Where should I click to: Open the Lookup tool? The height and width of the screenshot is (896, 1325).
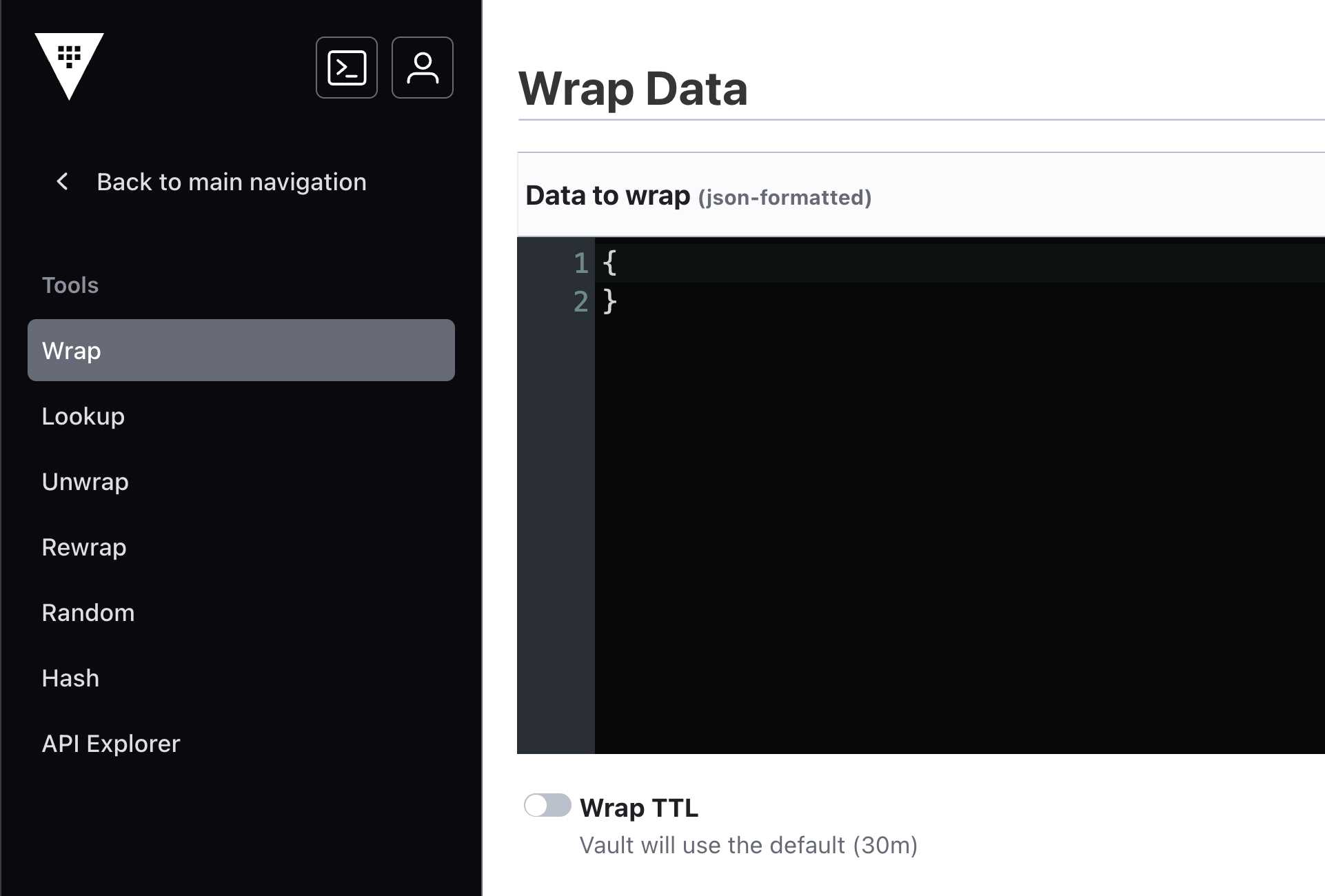[83, 416]
